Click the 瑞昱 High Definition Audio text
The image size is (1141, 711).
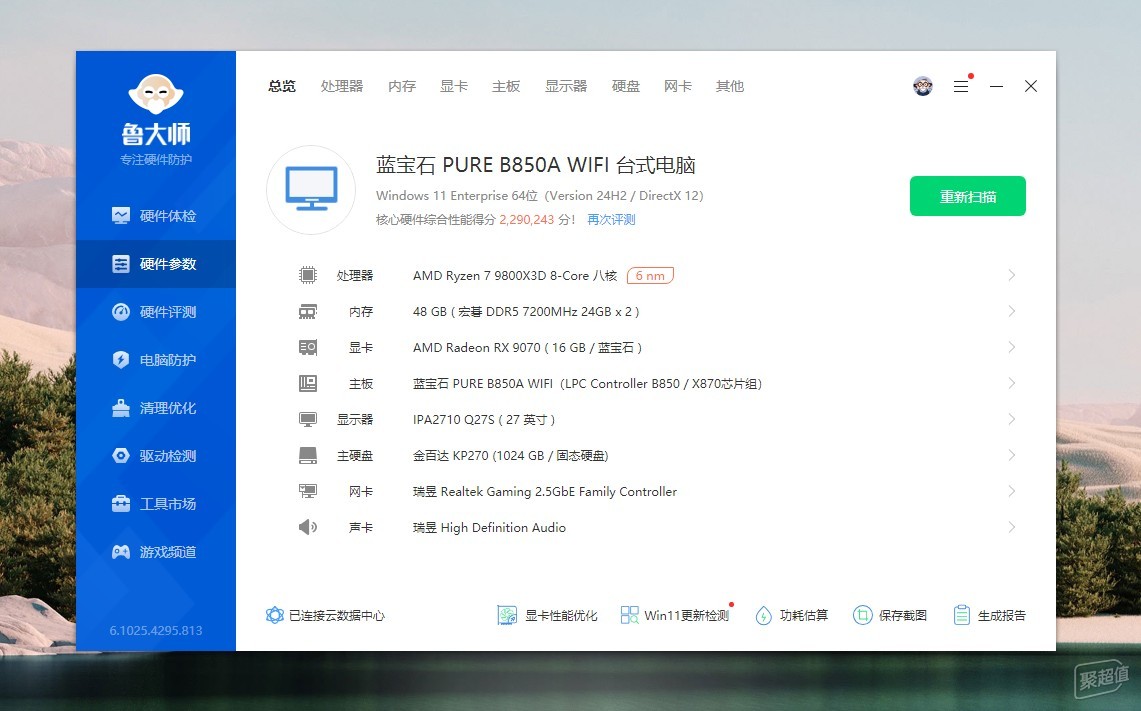[x=489, y=528]
